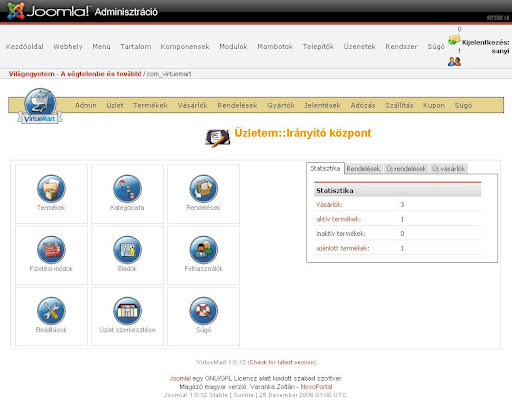
Task: Open VirtueMart Adózás menu
Action: [363, 105]
